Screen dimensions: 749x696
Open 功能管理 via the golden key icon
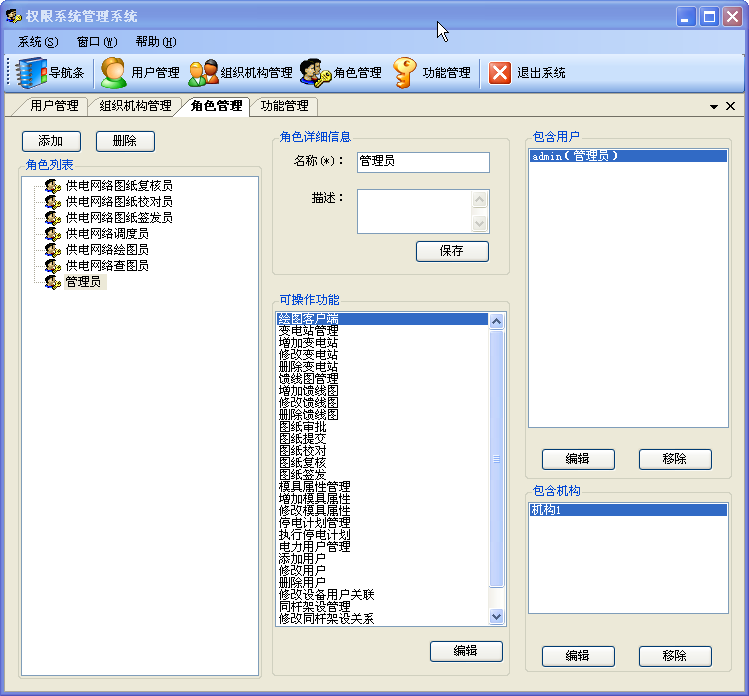405,73
